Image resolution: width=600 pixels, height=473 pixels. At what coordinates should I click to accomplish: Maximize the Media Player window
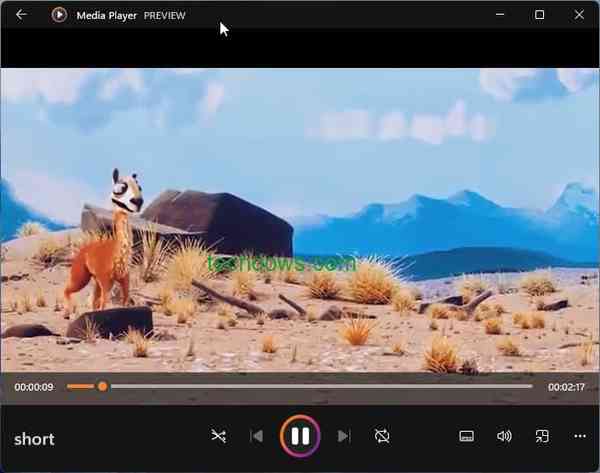pyautogui.click(x=540, y=15)
